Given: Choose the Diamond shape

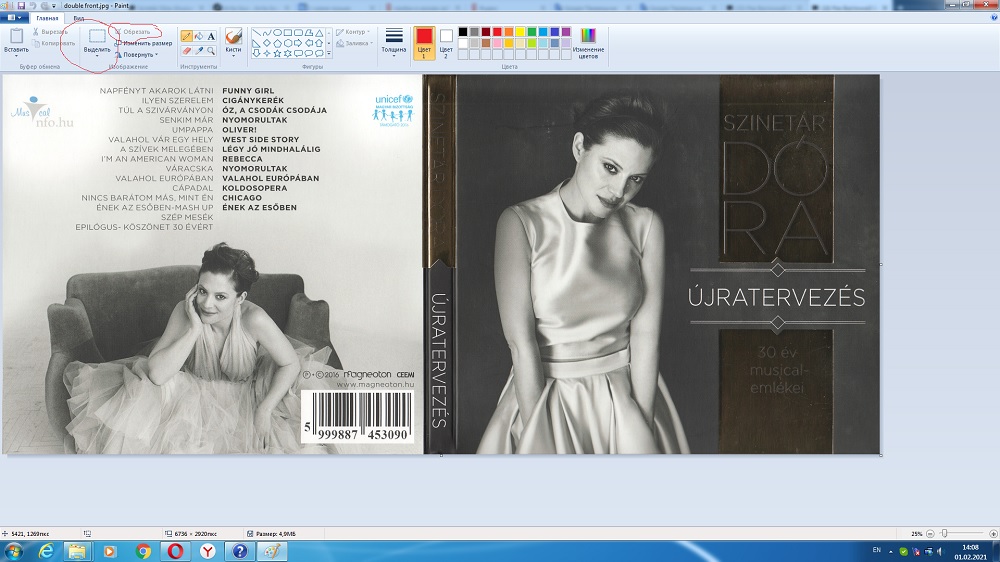Looking at the screenshot, I should tap(267, 43).
